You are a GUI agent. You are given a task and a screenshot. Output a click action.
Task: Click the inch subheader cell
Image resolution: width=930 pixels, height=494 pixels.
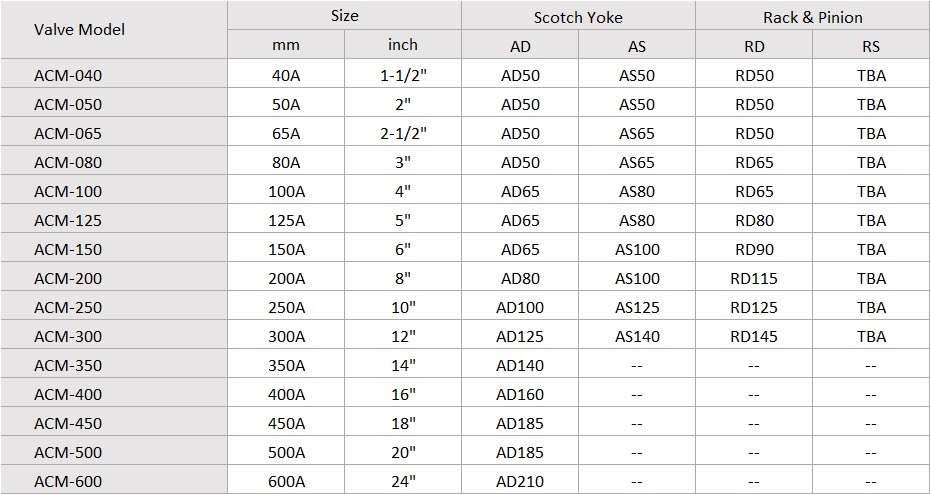403,44
